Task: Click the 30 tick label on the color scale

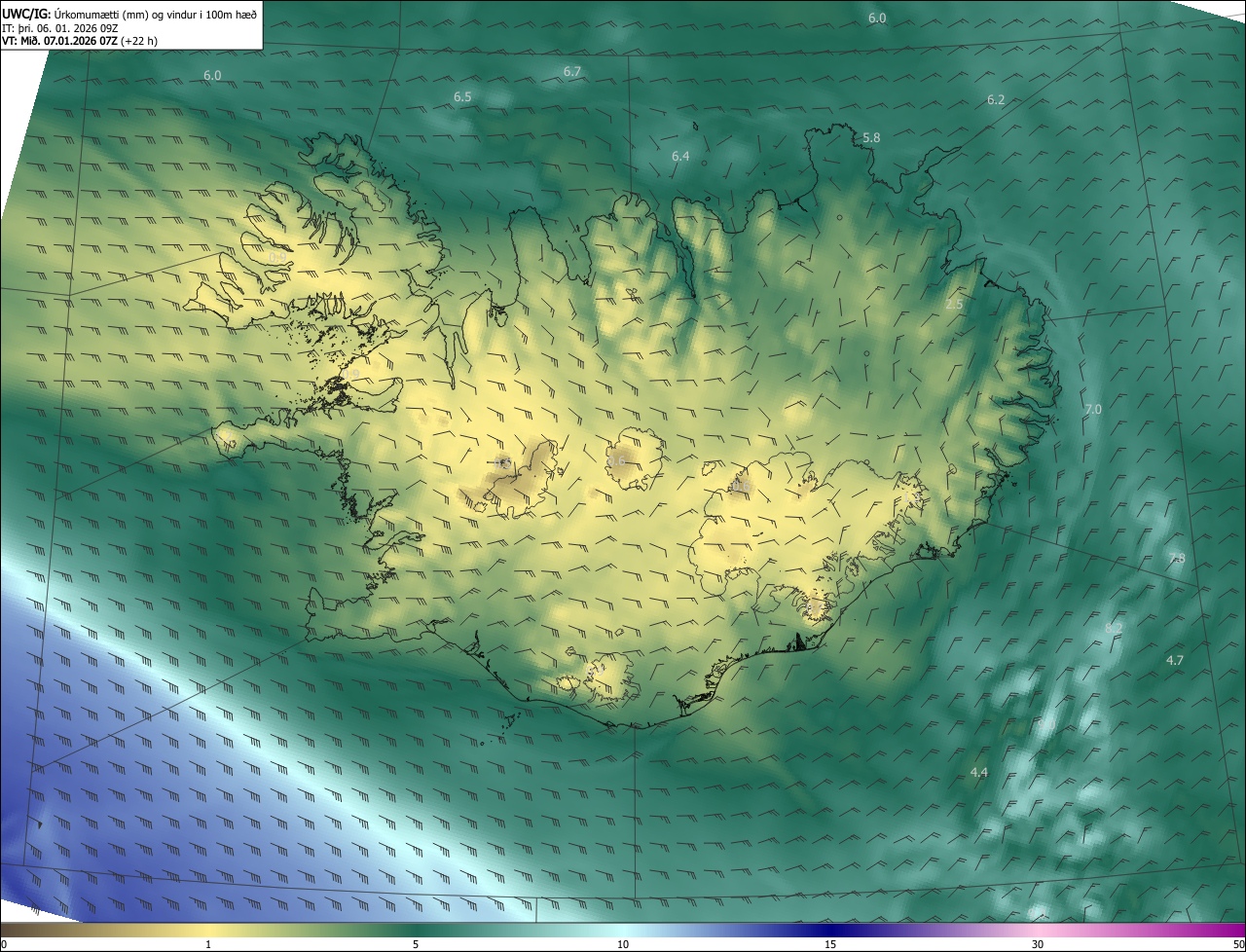Action: click(1038, 944)
